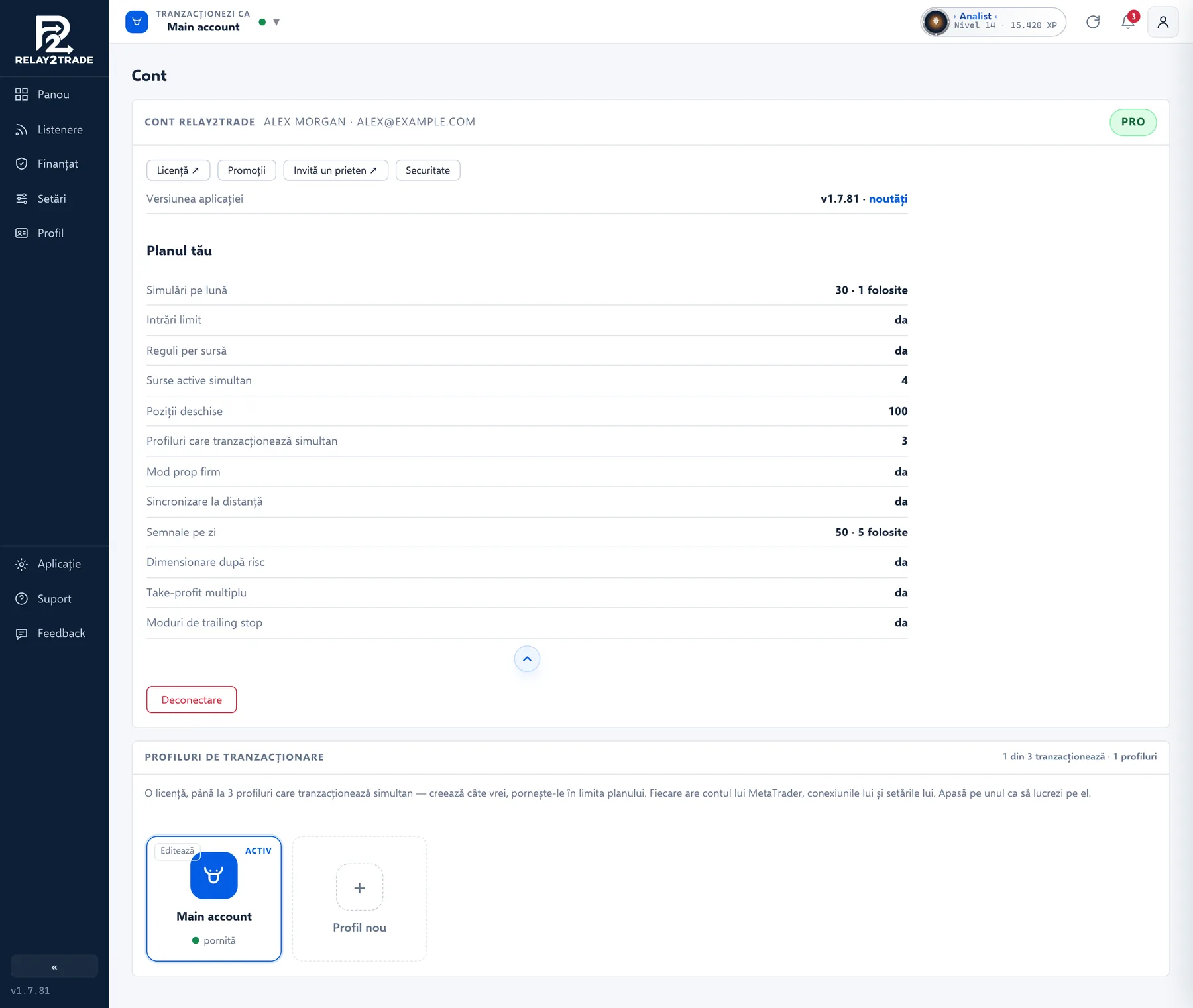Click the red Deconectare button
The height and width of the screenshot is (1008, 1193).
pos(192,700)
